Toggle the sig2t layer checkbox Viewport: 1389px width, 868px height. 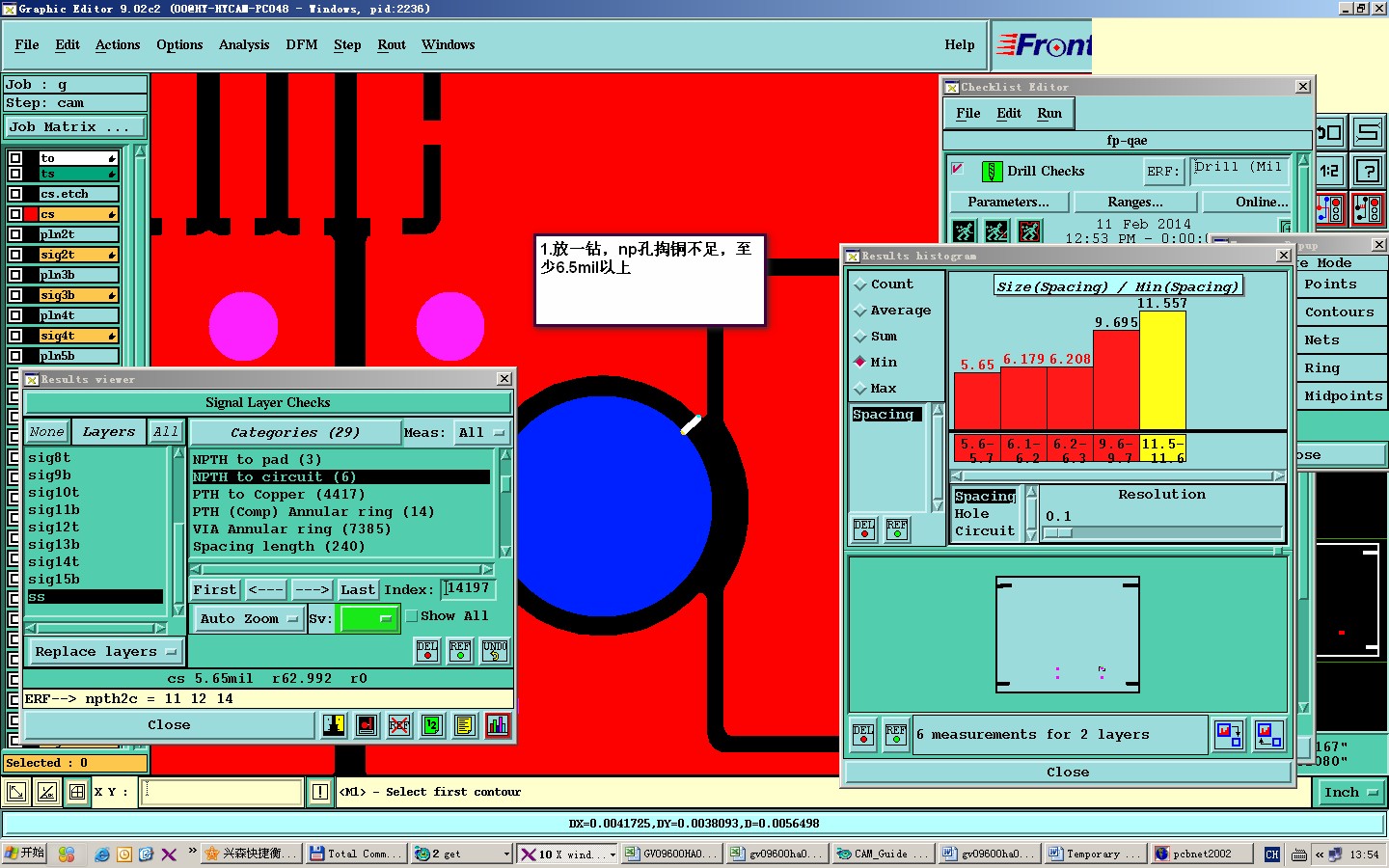15,255
